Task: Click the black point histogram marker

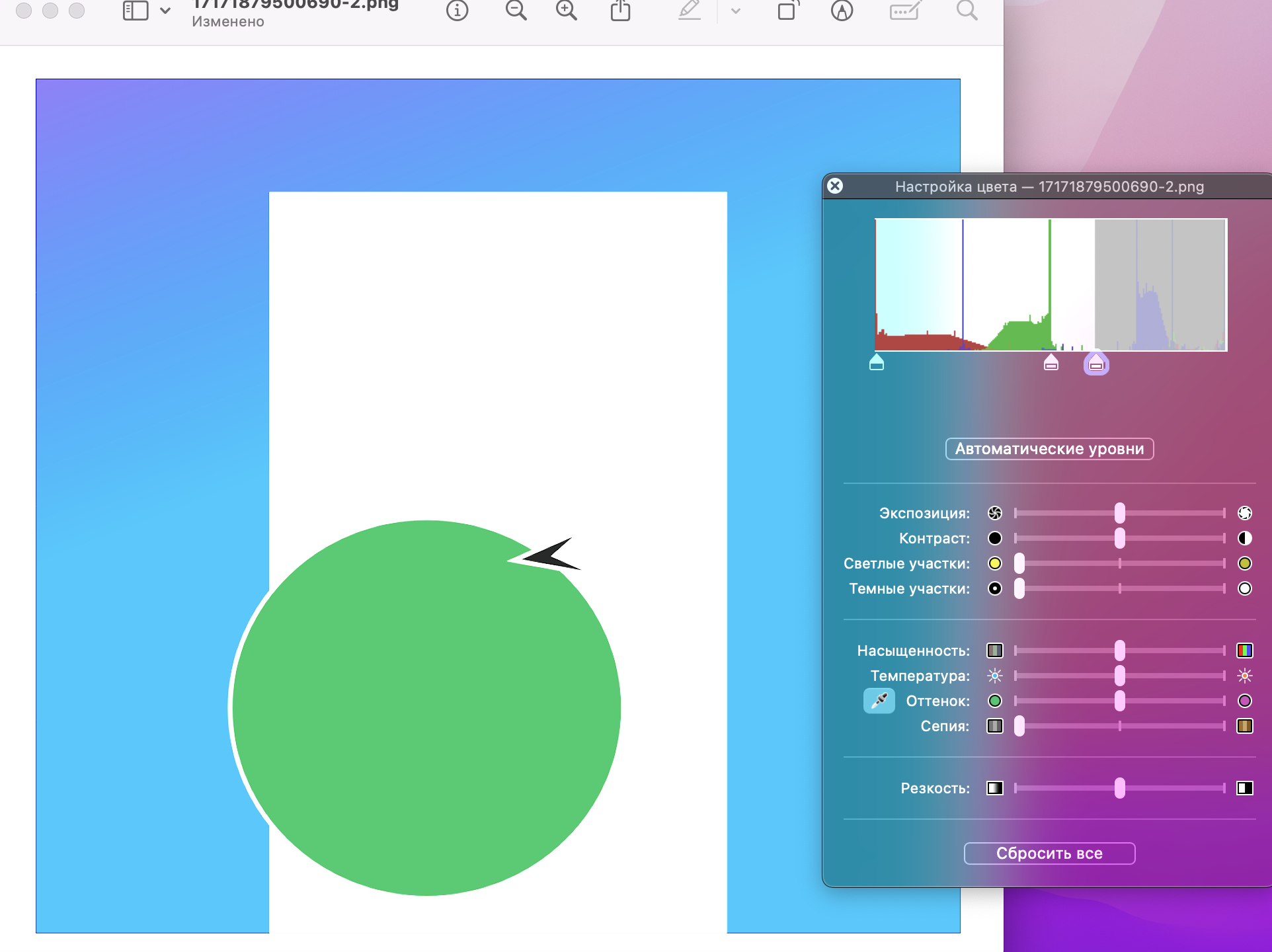Action: pyautogui.click(x=877, y=363)
